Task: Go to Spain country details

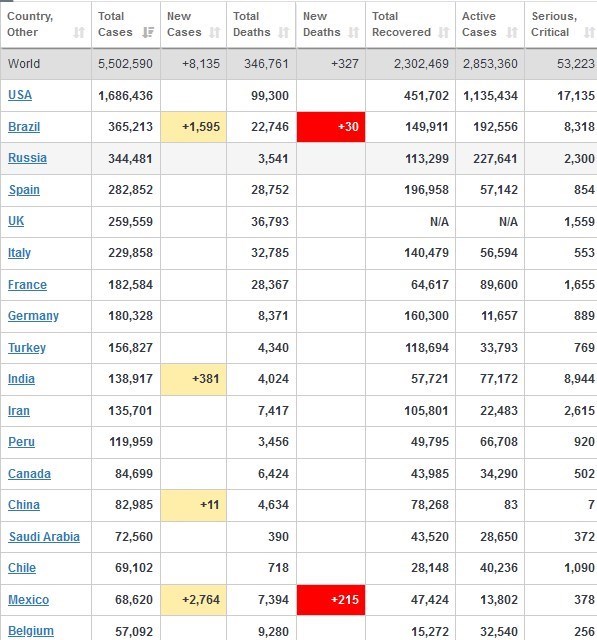Action: point(24,190)
